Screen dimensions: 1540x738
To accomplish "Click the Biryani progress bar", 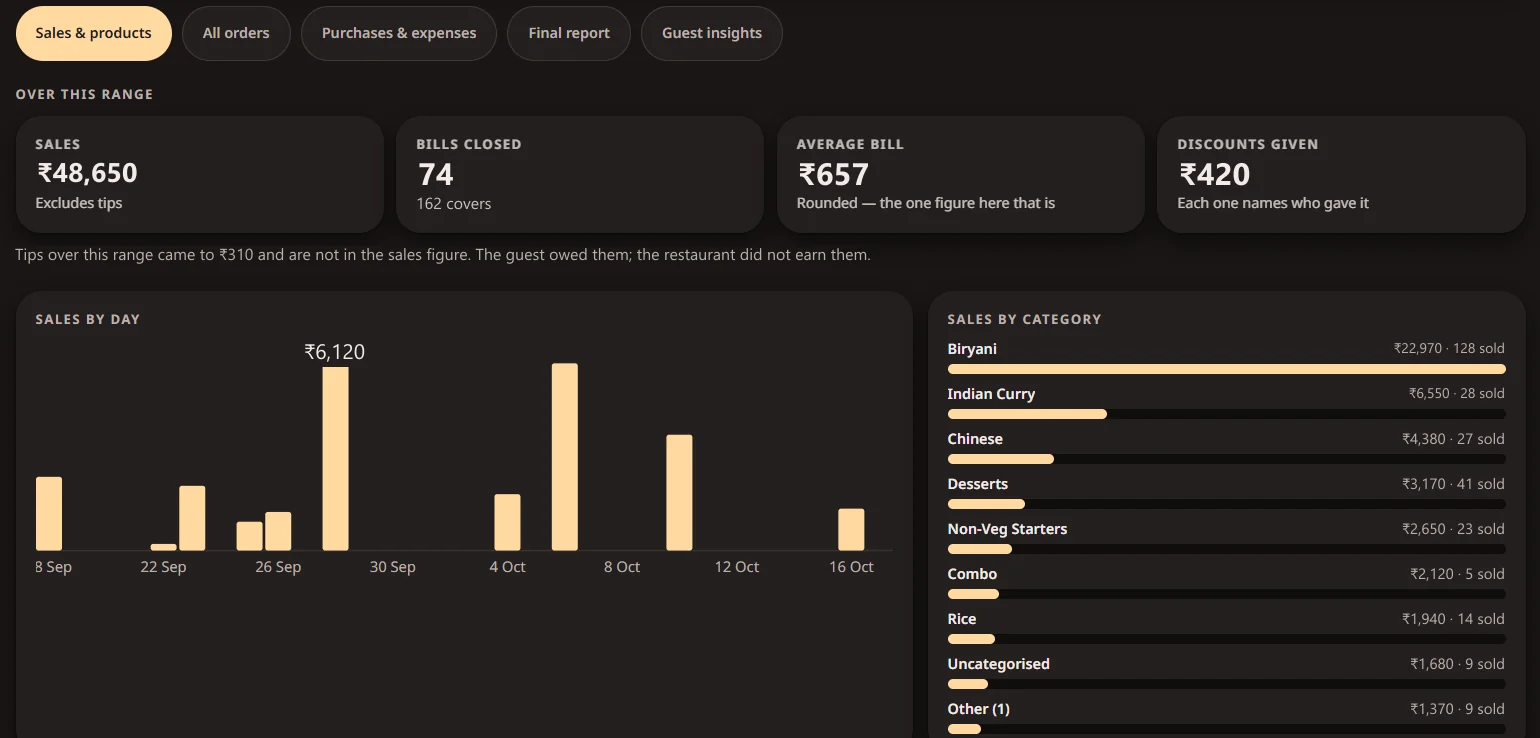I will click(x=1226, y=369).
